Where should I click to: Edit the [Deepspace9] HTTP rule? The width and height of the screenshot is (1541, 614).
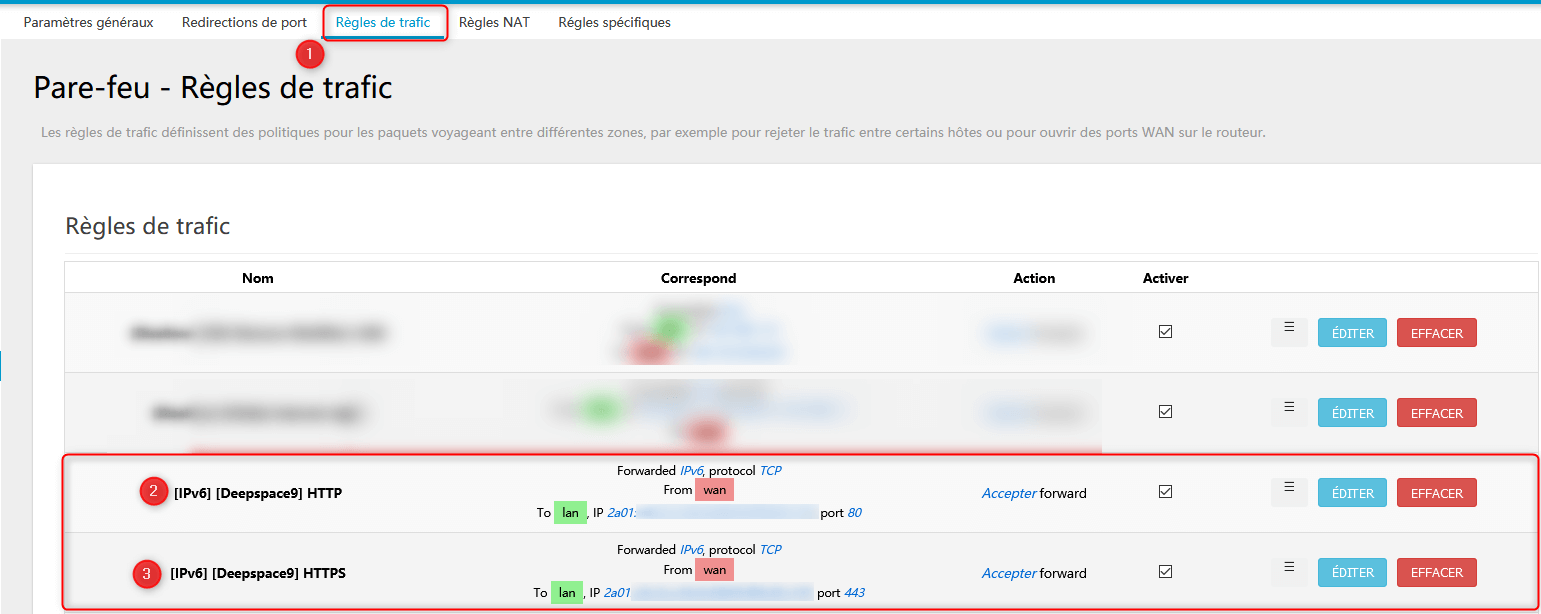pos(1352,493)
